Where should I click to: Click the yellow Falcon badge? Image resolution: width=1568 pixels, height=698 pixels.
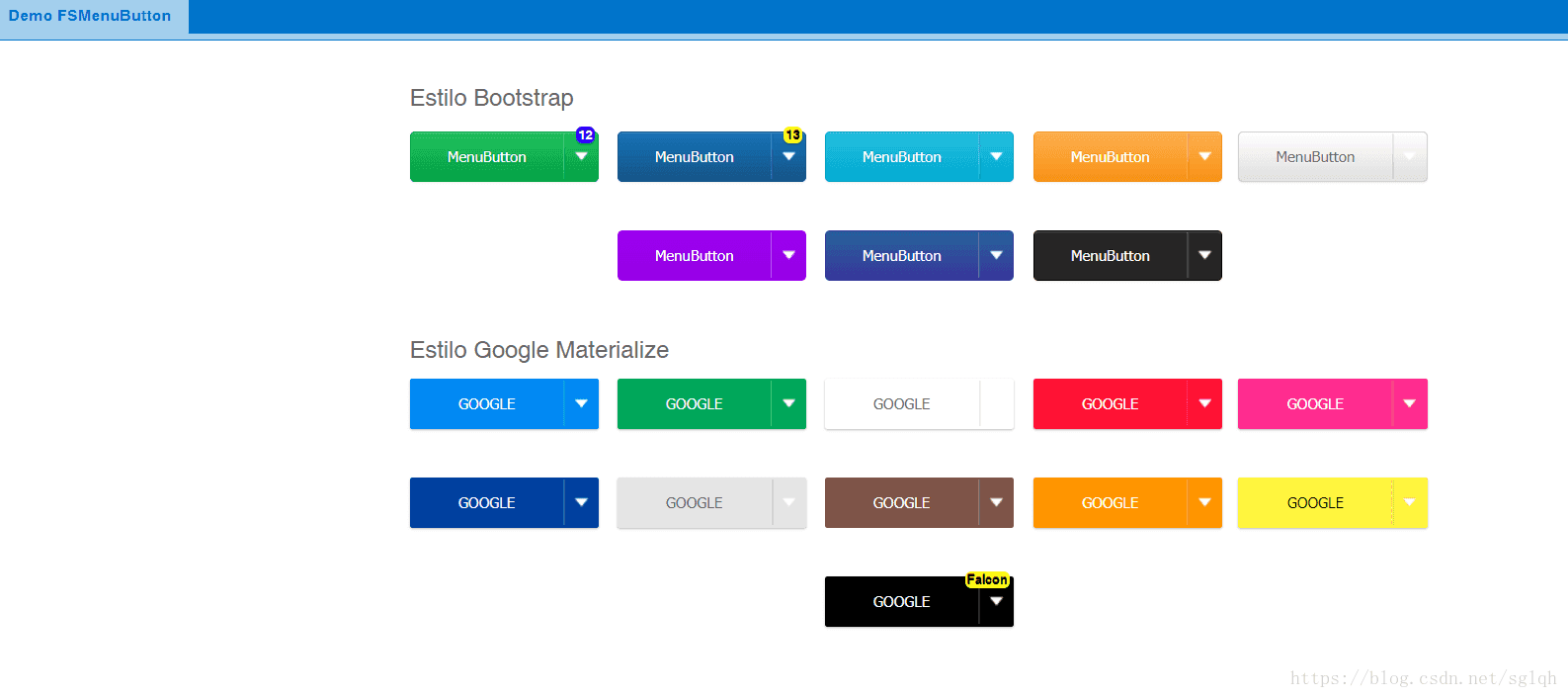click(x=987, y=579)
